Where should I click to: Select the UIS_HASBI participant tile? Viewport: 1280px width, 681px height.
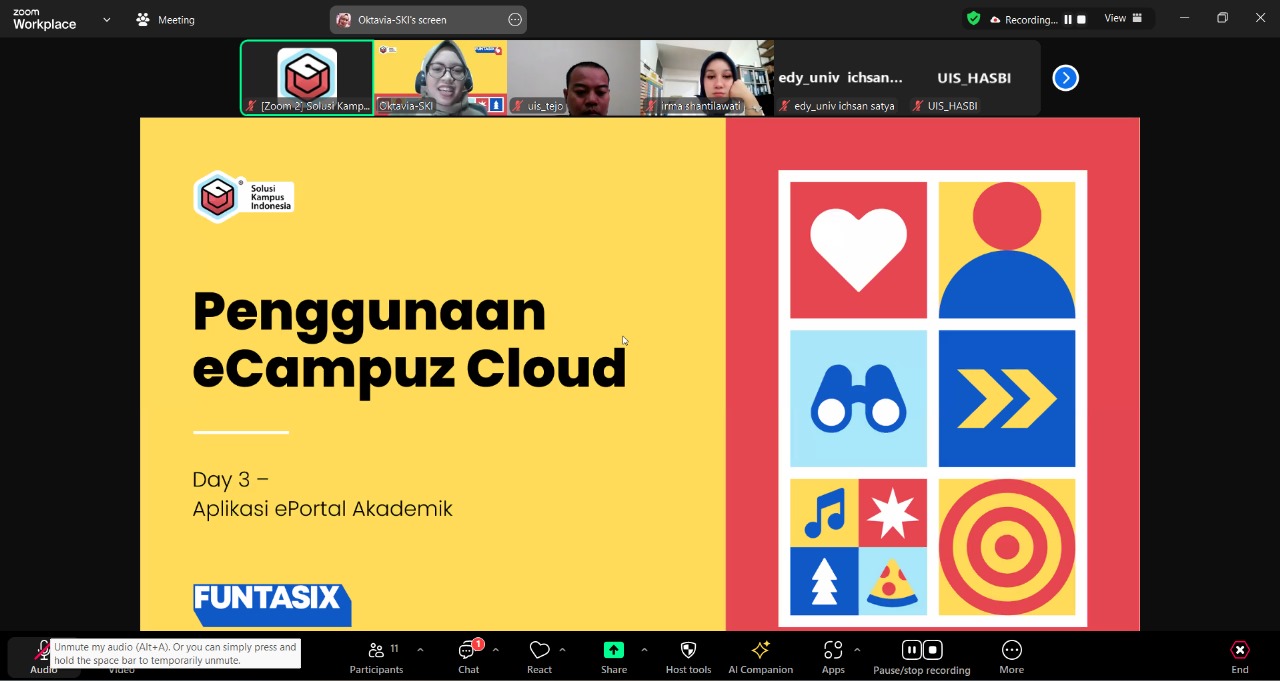[x=974, y=78]
